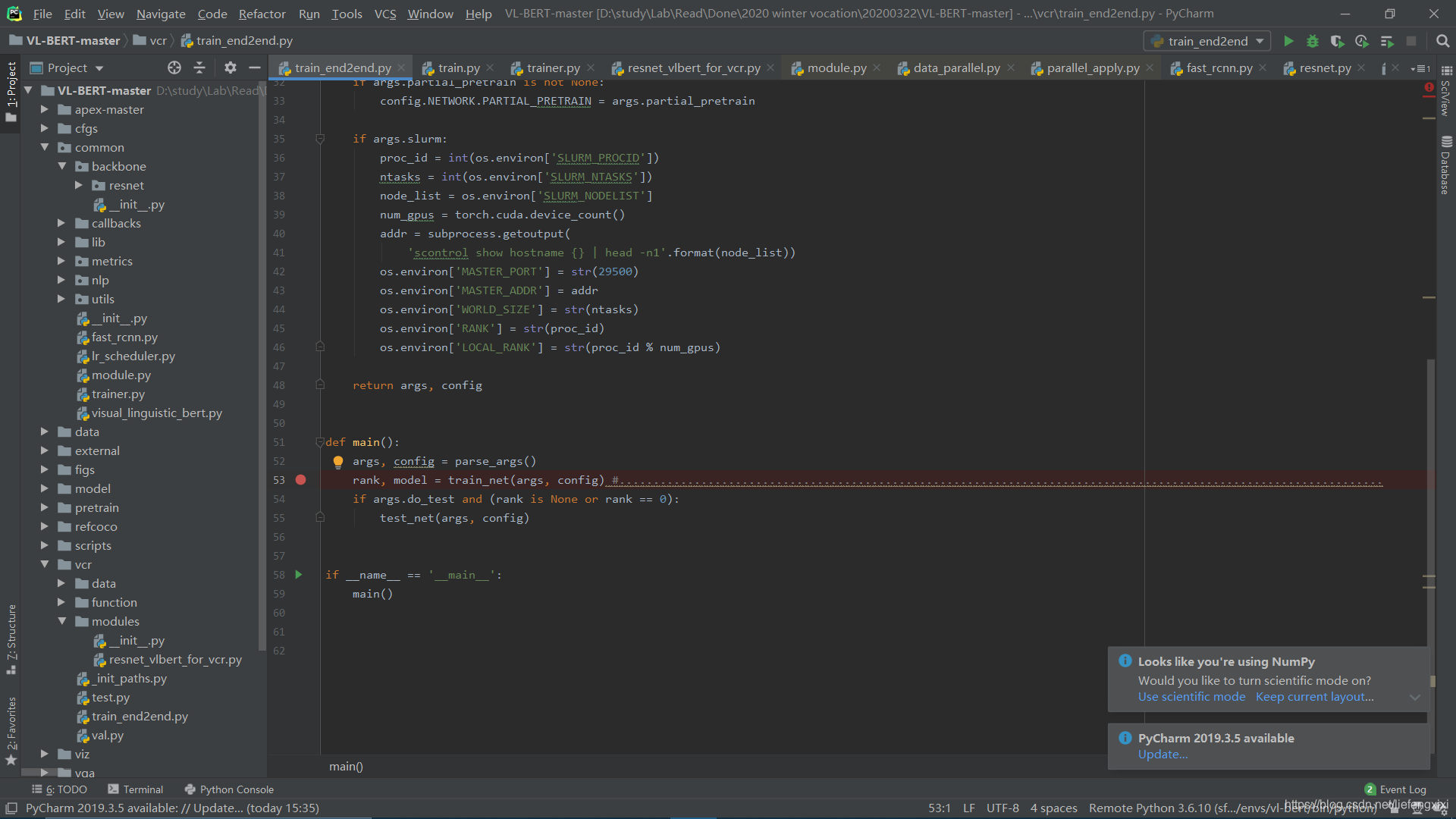
Task: Click the error indicator at top of editor scrollbar
Action: point(1429,88)
